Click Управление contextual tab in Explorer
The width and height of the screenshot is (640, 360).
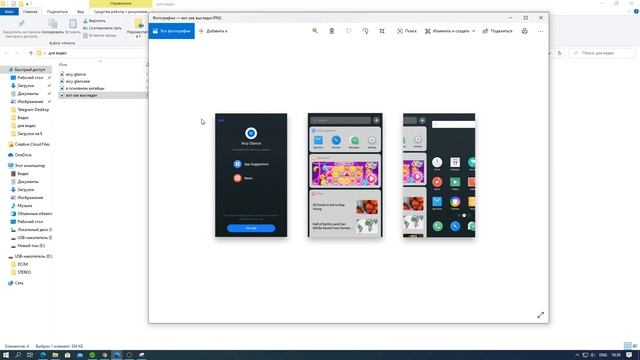tap(120, 4)
